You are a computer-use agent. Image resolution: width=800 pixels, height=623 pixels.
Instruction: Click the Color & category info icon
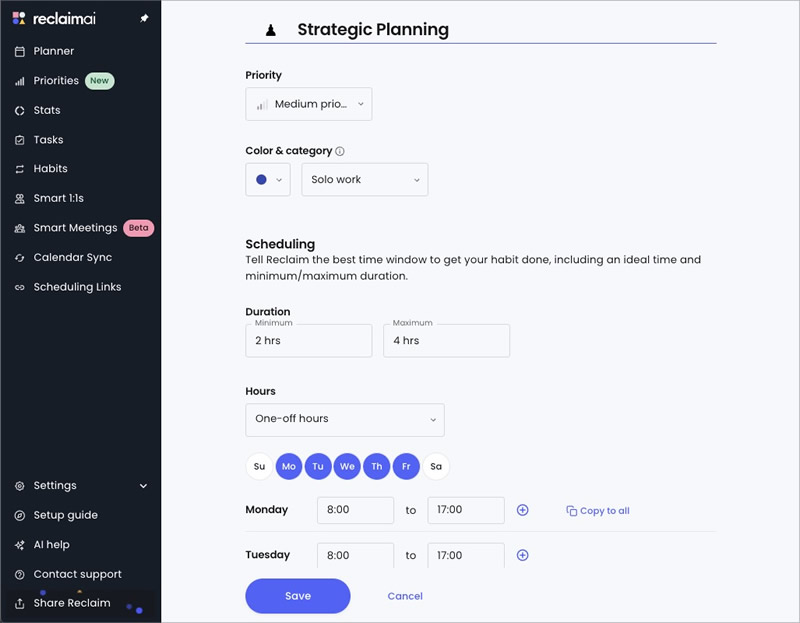(x=340, y=151)
